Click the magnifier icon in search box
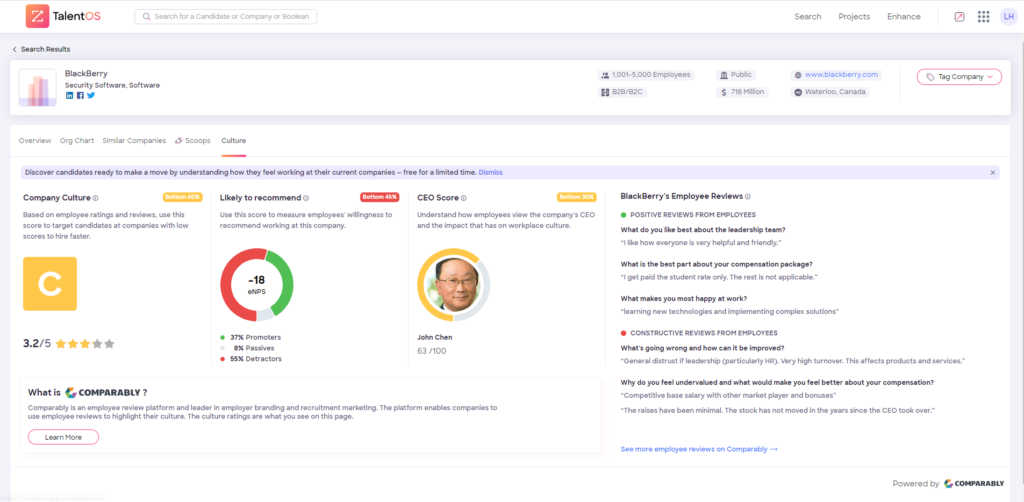Viewport: 1024px width, 502px height. pyautogui.click(x=146, y=16)
